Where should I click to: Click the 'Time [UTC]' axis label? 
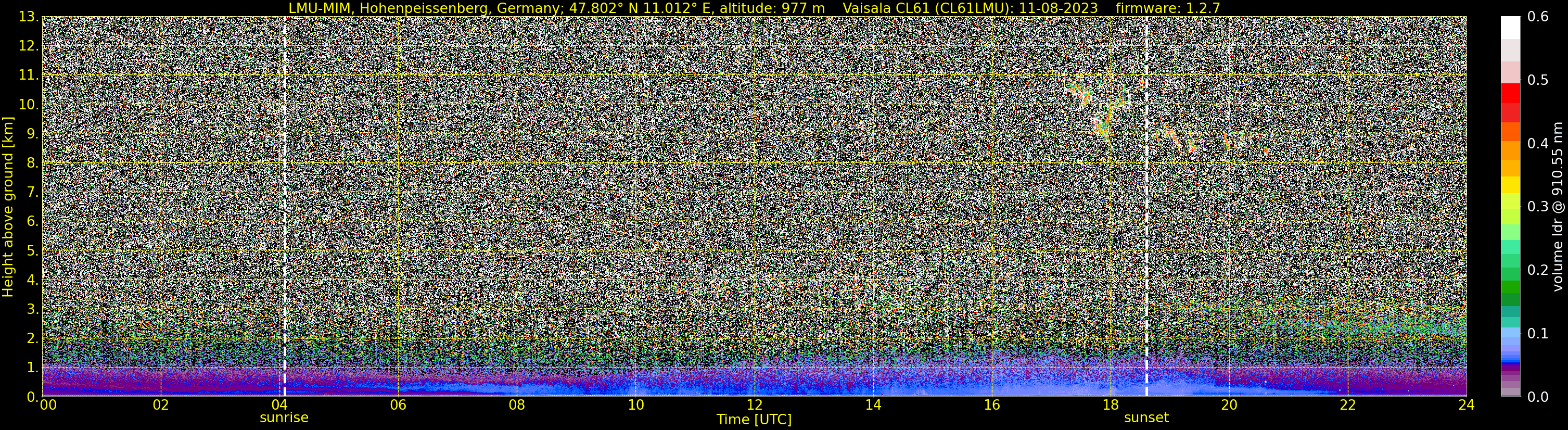coord(754,419)
